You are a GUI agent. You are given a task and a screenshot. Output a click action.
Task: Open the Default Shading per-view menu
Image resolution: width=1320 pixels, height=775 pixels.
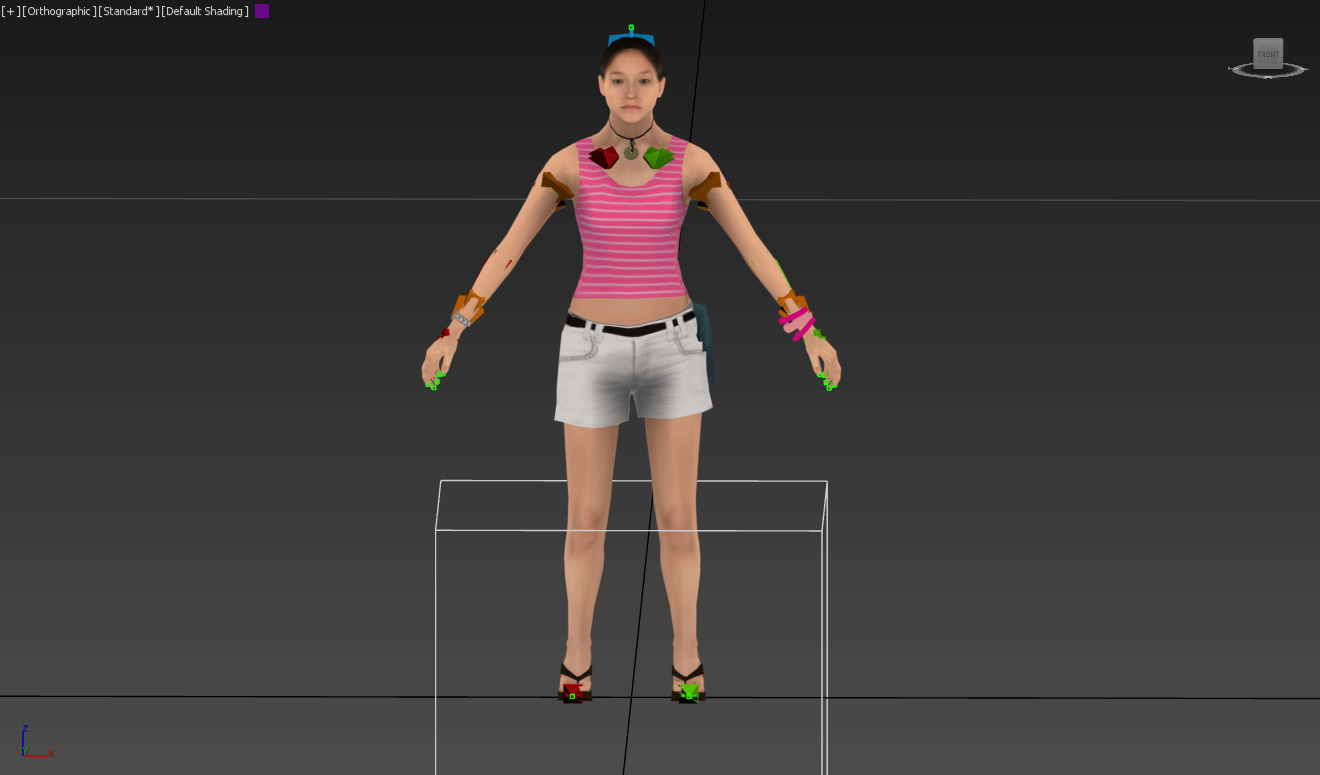click(206, 11)
